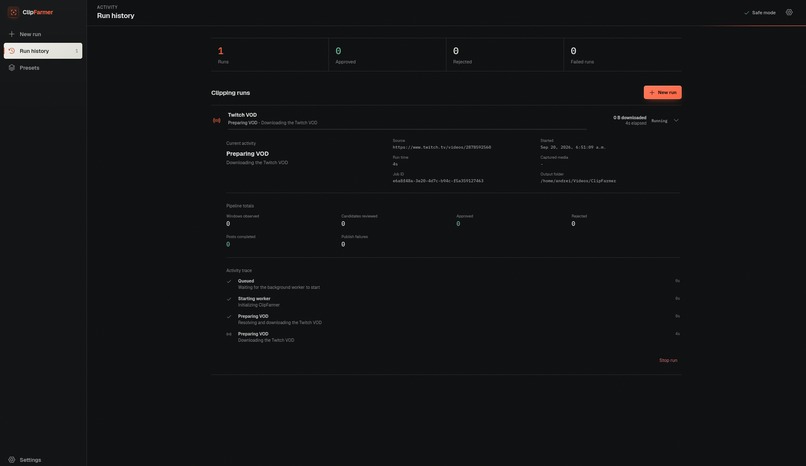This screenshot has width=806, height=466.
Task: Click the checkmark icon next to Queued step
Action: pos(229,282)
